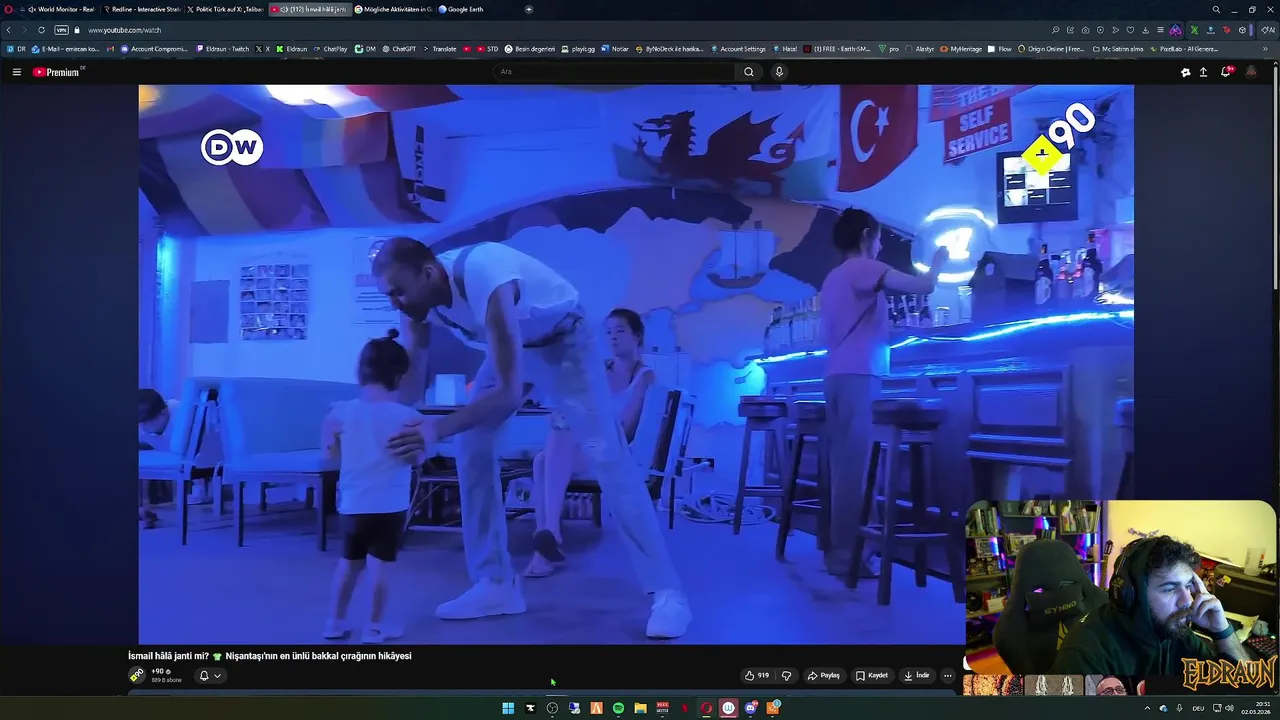
Task: Open the Aria AI button
Action: click(1269, 30)
